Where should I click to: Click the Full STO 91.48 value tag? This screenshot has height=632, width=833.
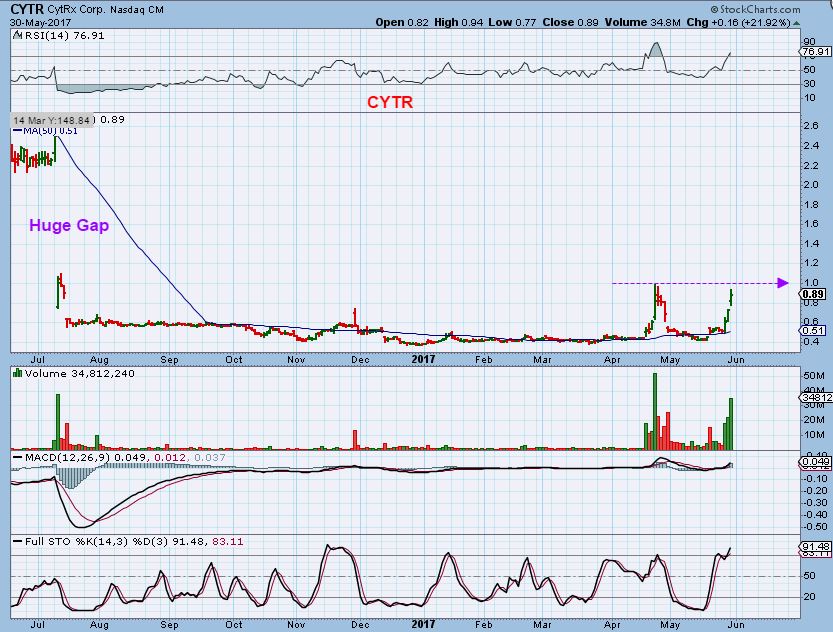pos(816,545)
